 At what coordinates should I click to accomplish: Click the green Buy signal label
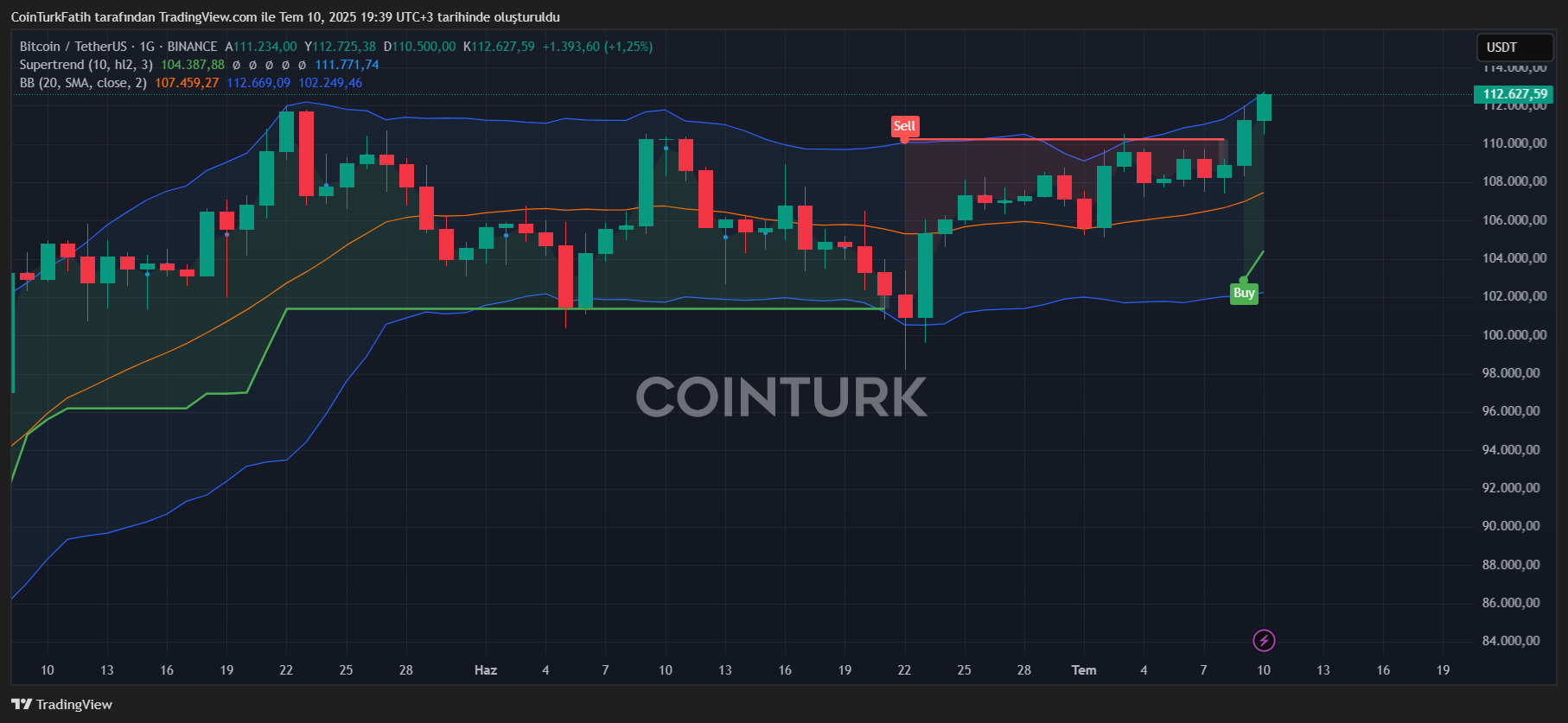click(1244, 293)
